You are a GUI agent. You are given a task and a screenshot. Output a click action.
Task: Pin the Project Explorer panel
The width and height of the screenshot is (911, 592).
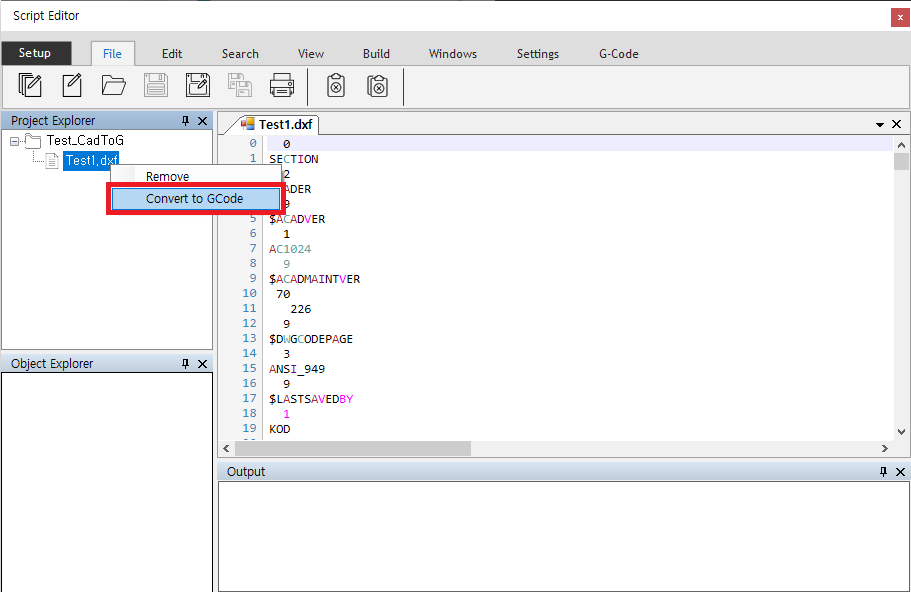click(185, 121)
